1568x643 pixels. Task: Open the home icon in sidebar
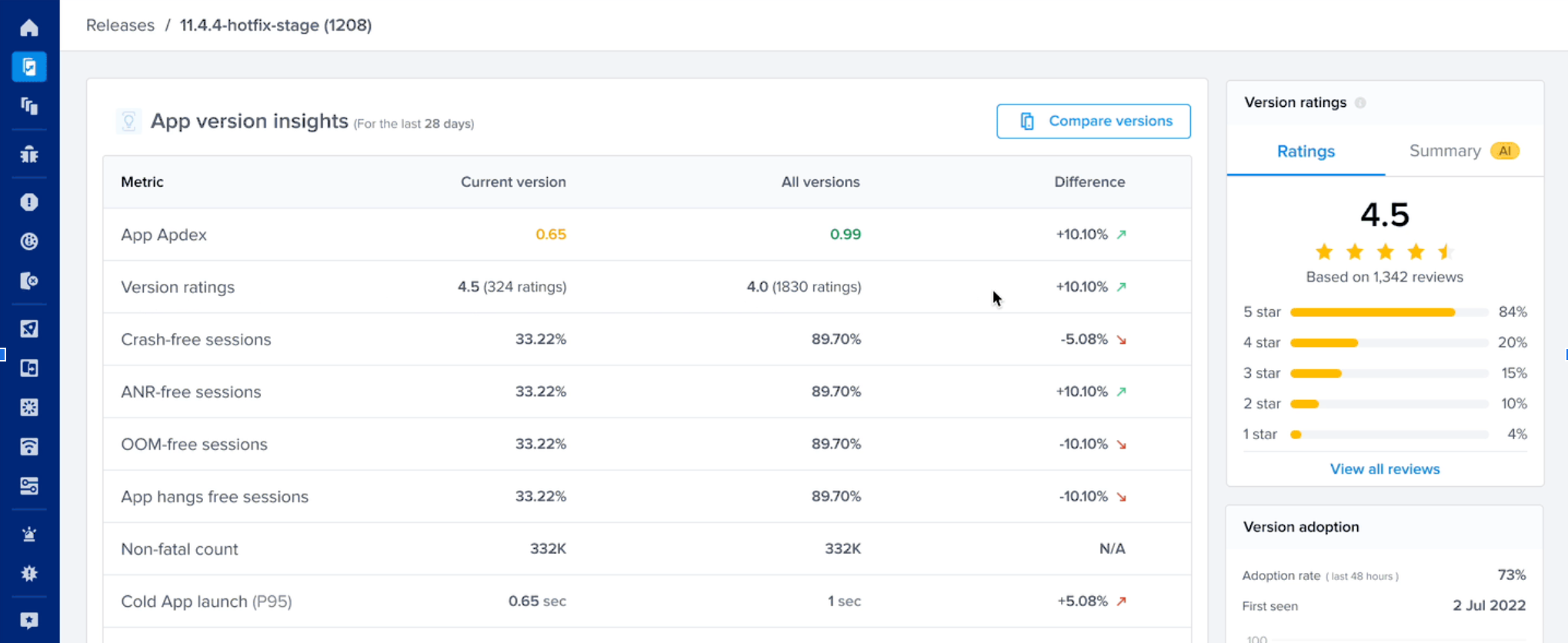29,28
